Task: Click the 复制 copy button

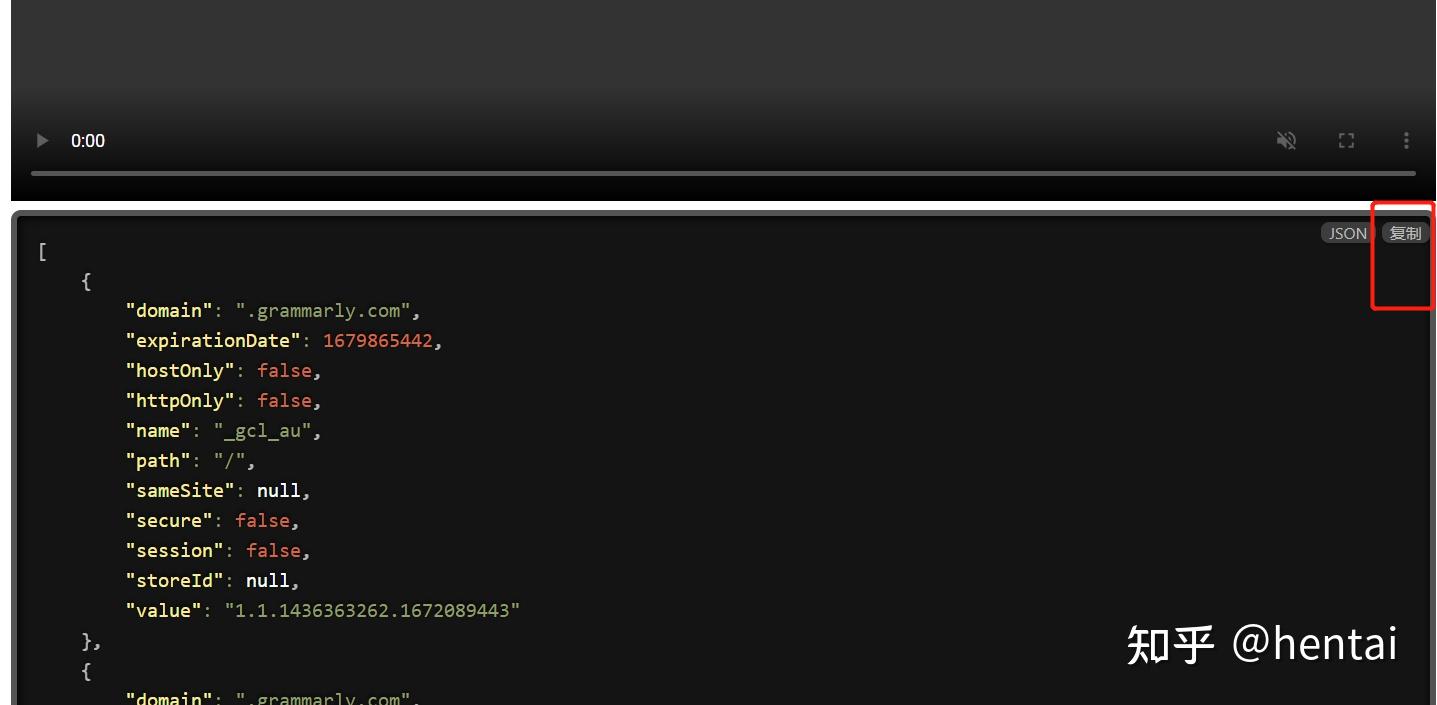Action: click(1405, 233)
